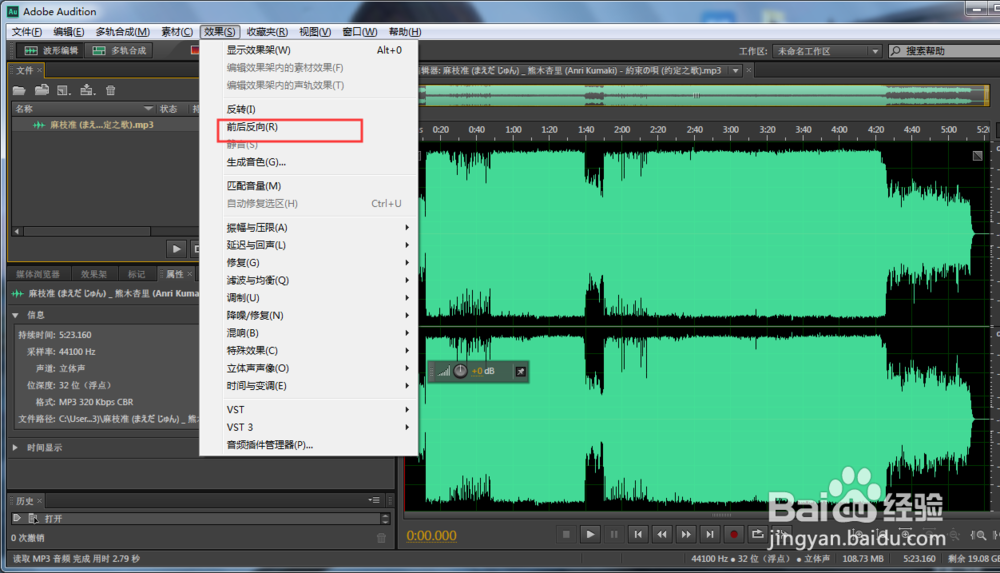Click the new file icon in Files panel

[63, 91]
